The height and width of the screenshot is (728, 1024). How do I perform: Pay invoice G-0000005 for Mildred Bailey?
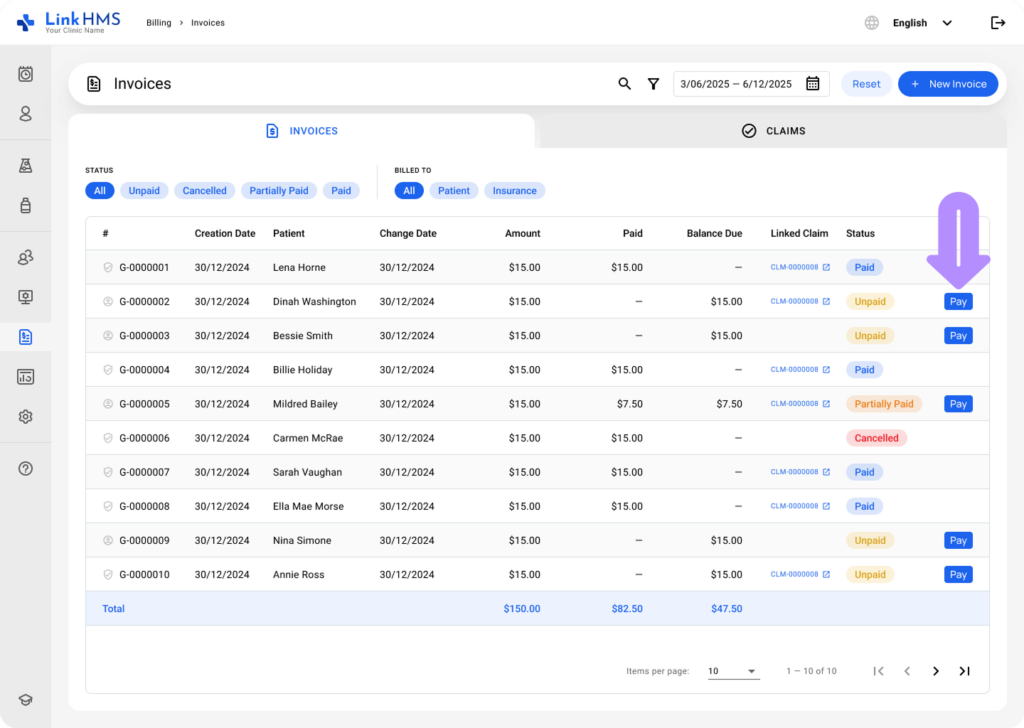pyautogui.click(x=958, y=404)
